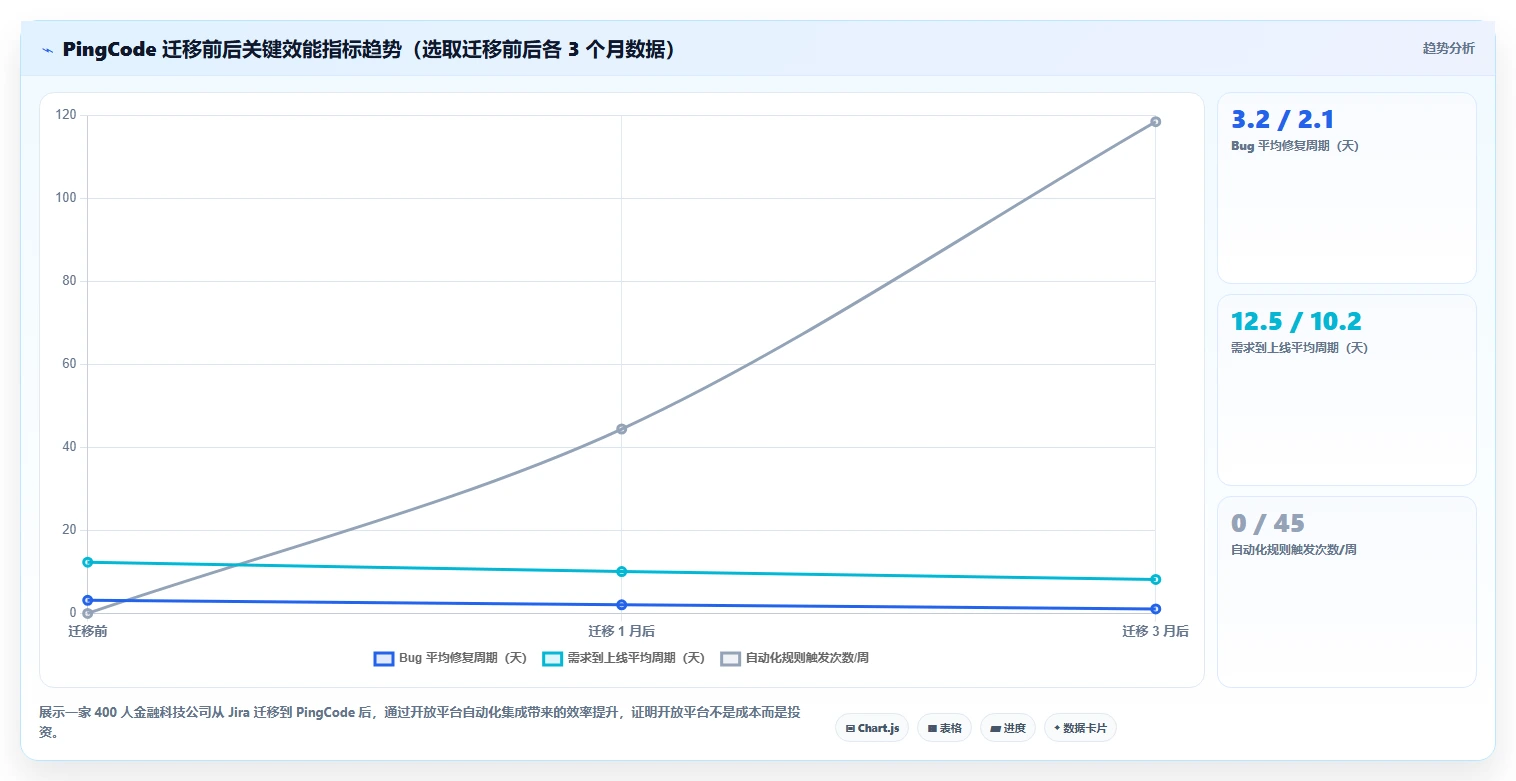The width and height of the screenshot is (1516, 781).
Task: Click the 需求到上线平均周期（天）legend label
Action: tap(636, 658)
